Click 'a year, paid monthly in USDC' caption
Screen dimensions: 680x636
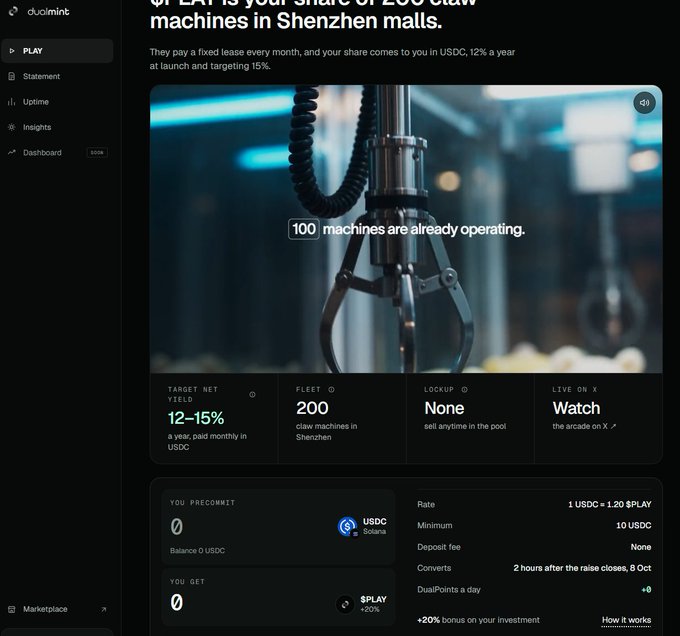207,441
